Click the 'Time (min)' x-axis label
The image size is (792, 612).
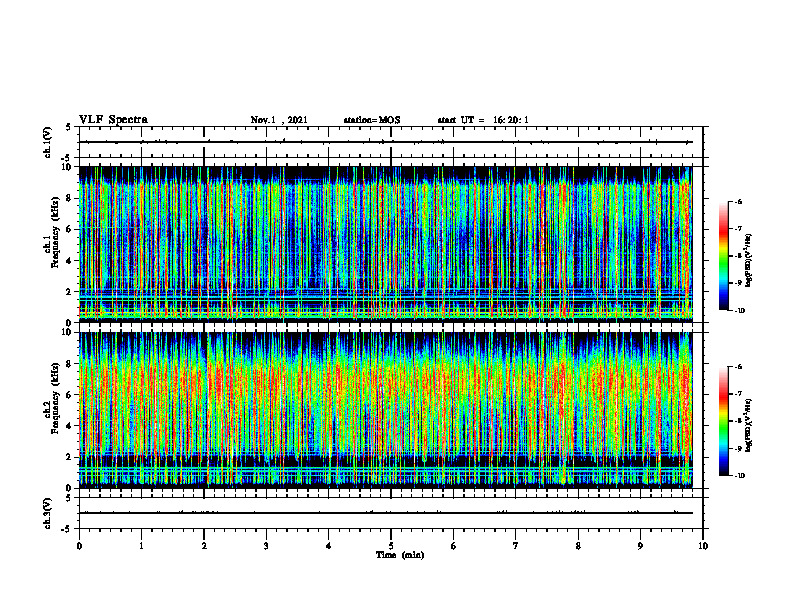tap(400, 555)
